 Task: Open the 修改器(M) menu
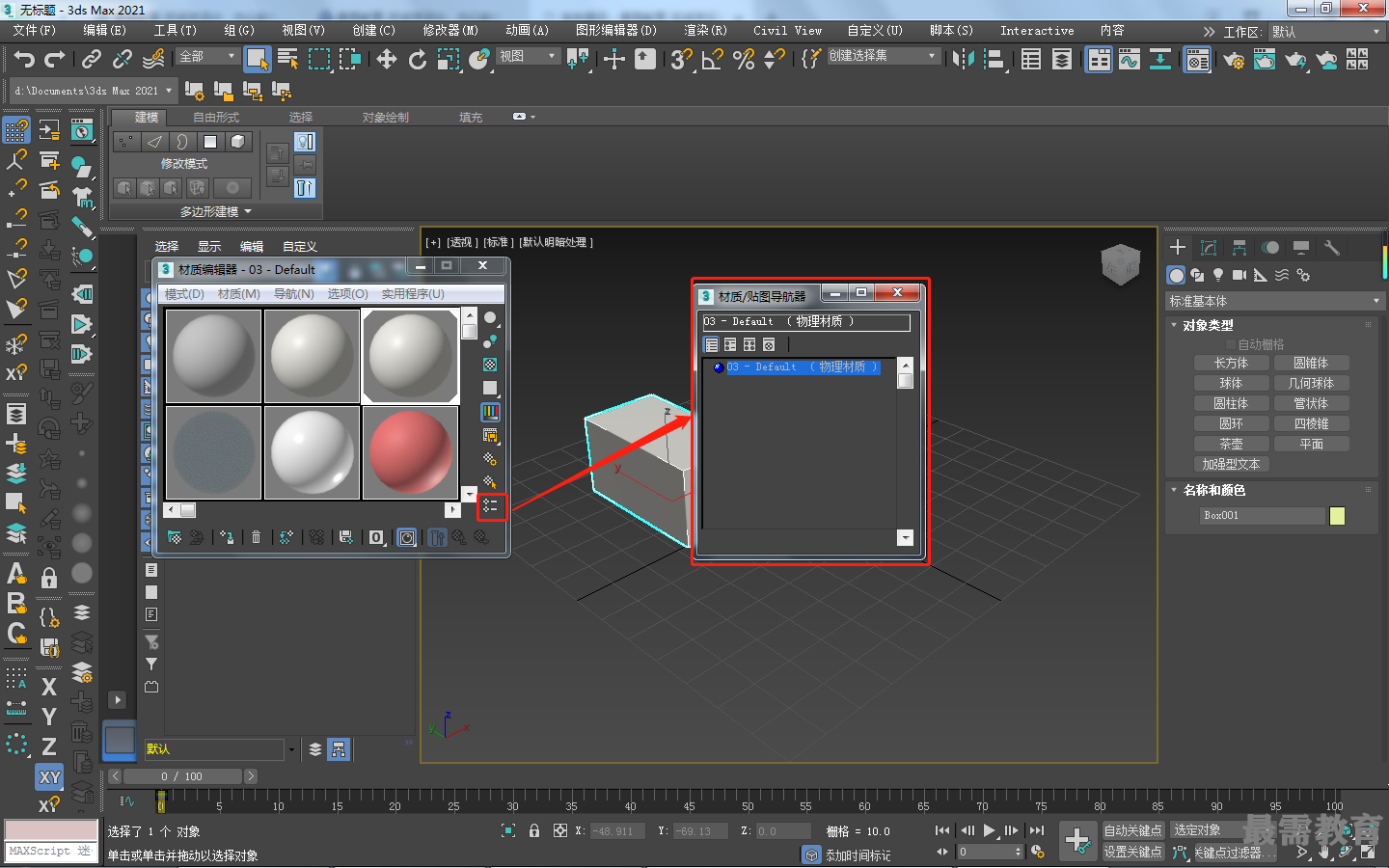pyautogui.click(x=450, y=31)
